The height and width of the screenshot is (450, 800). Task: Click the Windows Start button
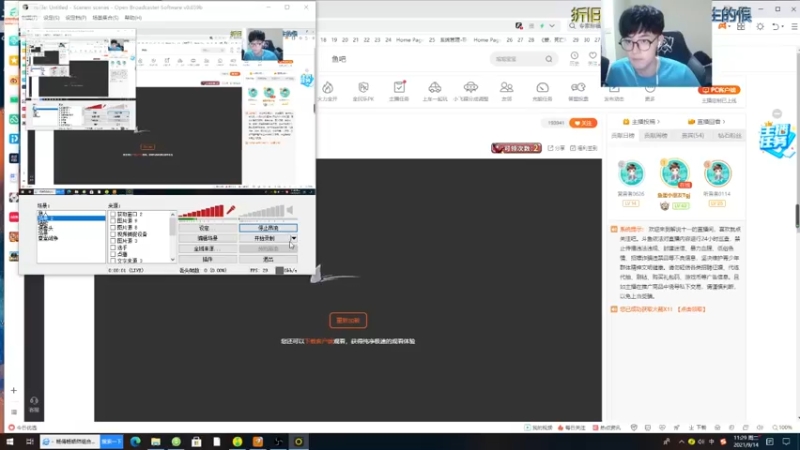[9, 441]
